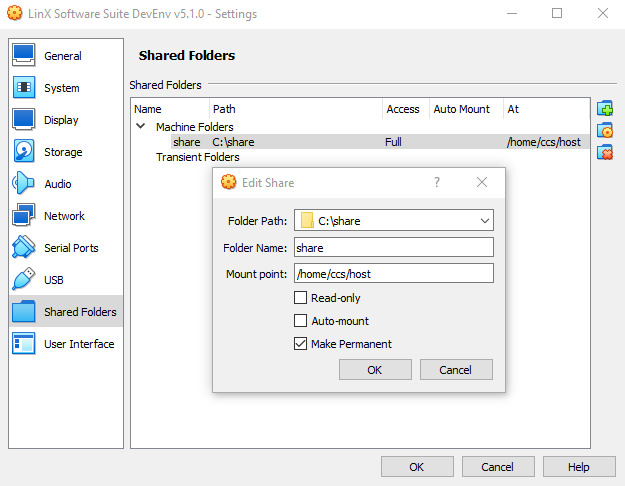Click the Mount point input field

[394, 273]
